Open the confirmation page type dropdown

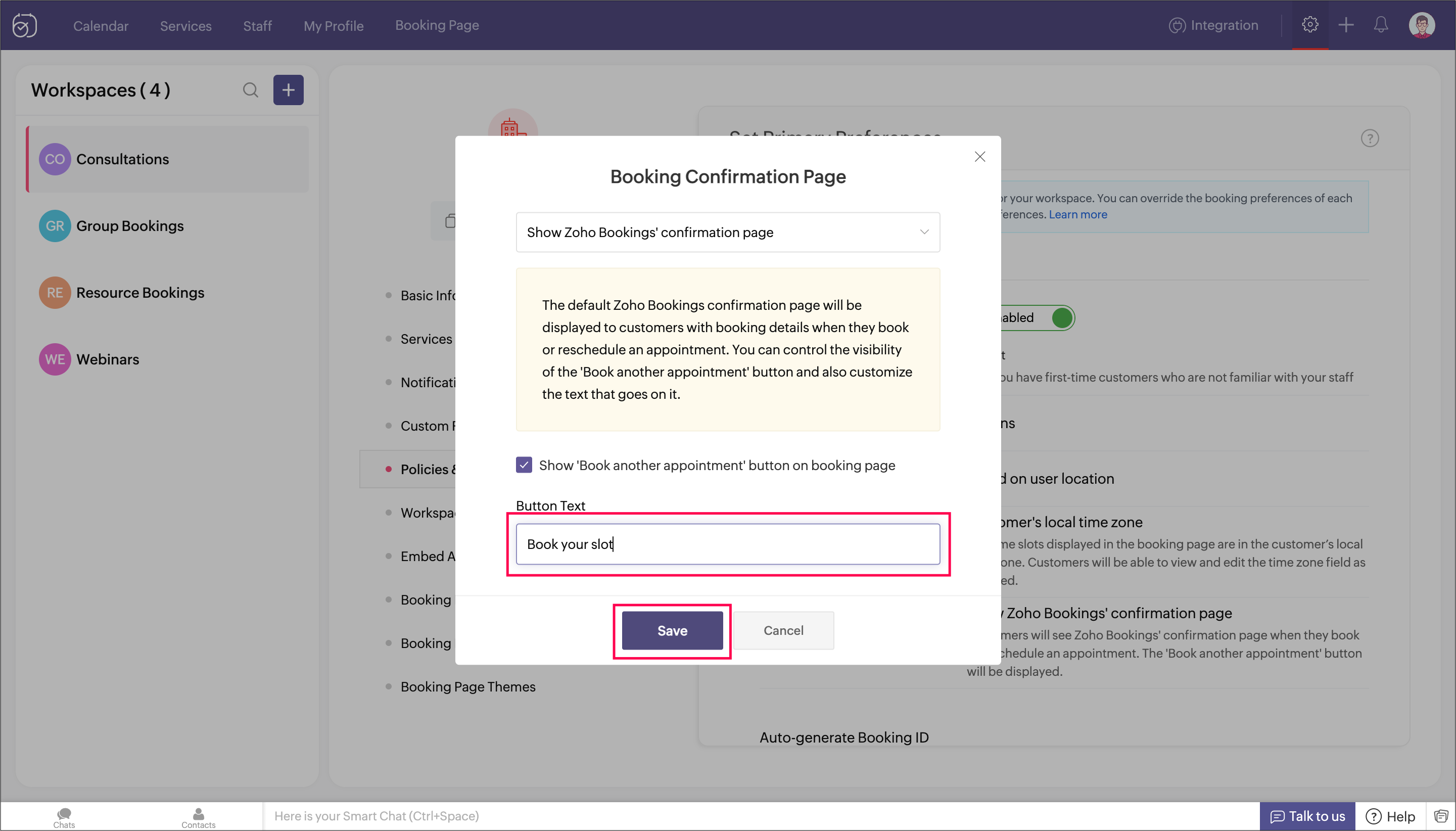[x=727, y=233]
